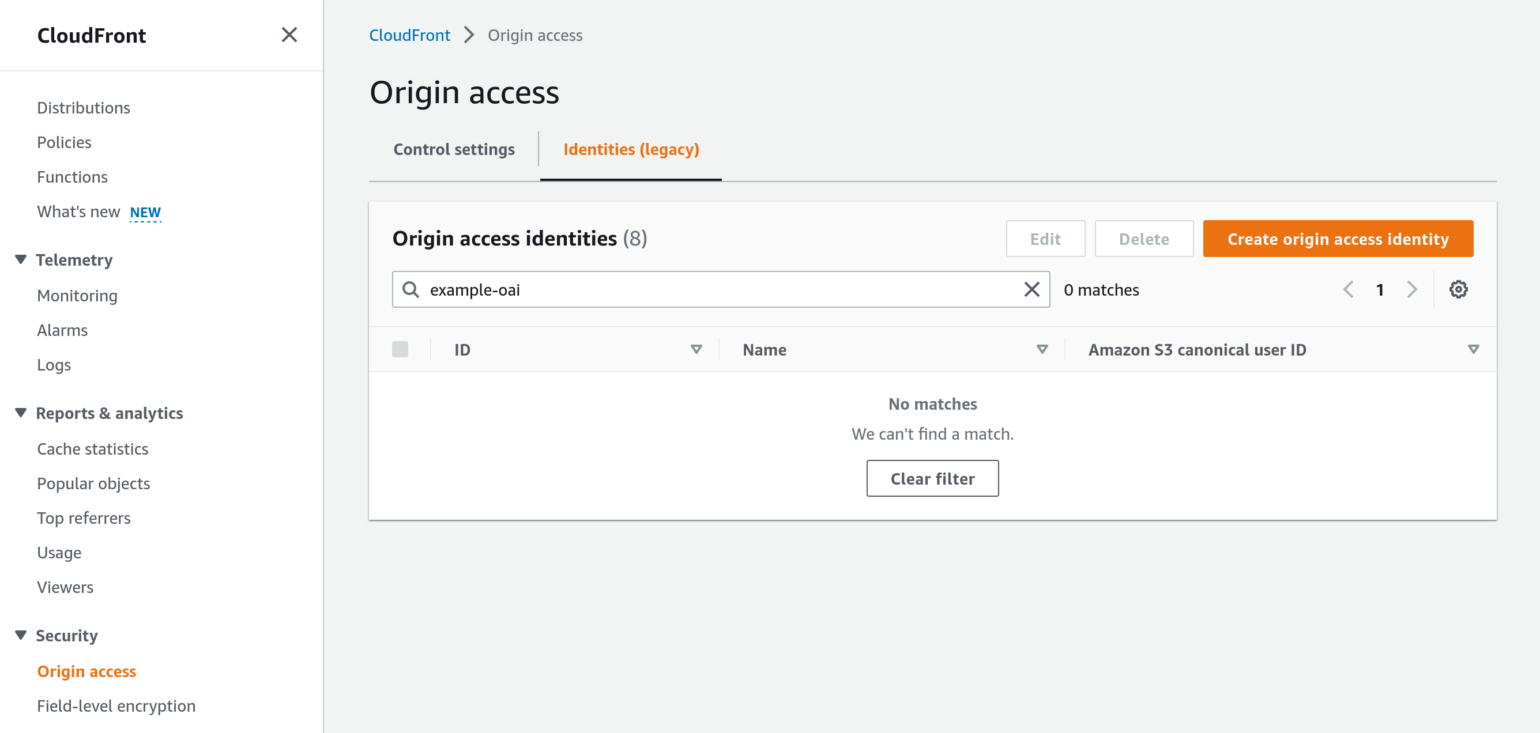This screenshot has height=733, width=1540.
Task: Select Origin access in the sidebar
Action: [x=87, y=672]
